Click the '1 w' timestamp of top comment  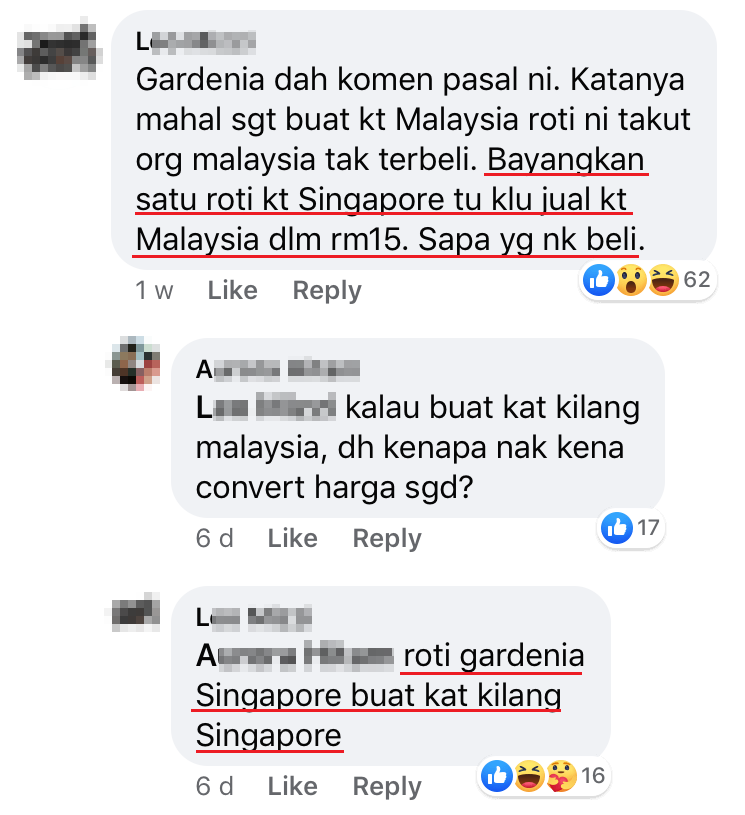[x=154, y=290]
